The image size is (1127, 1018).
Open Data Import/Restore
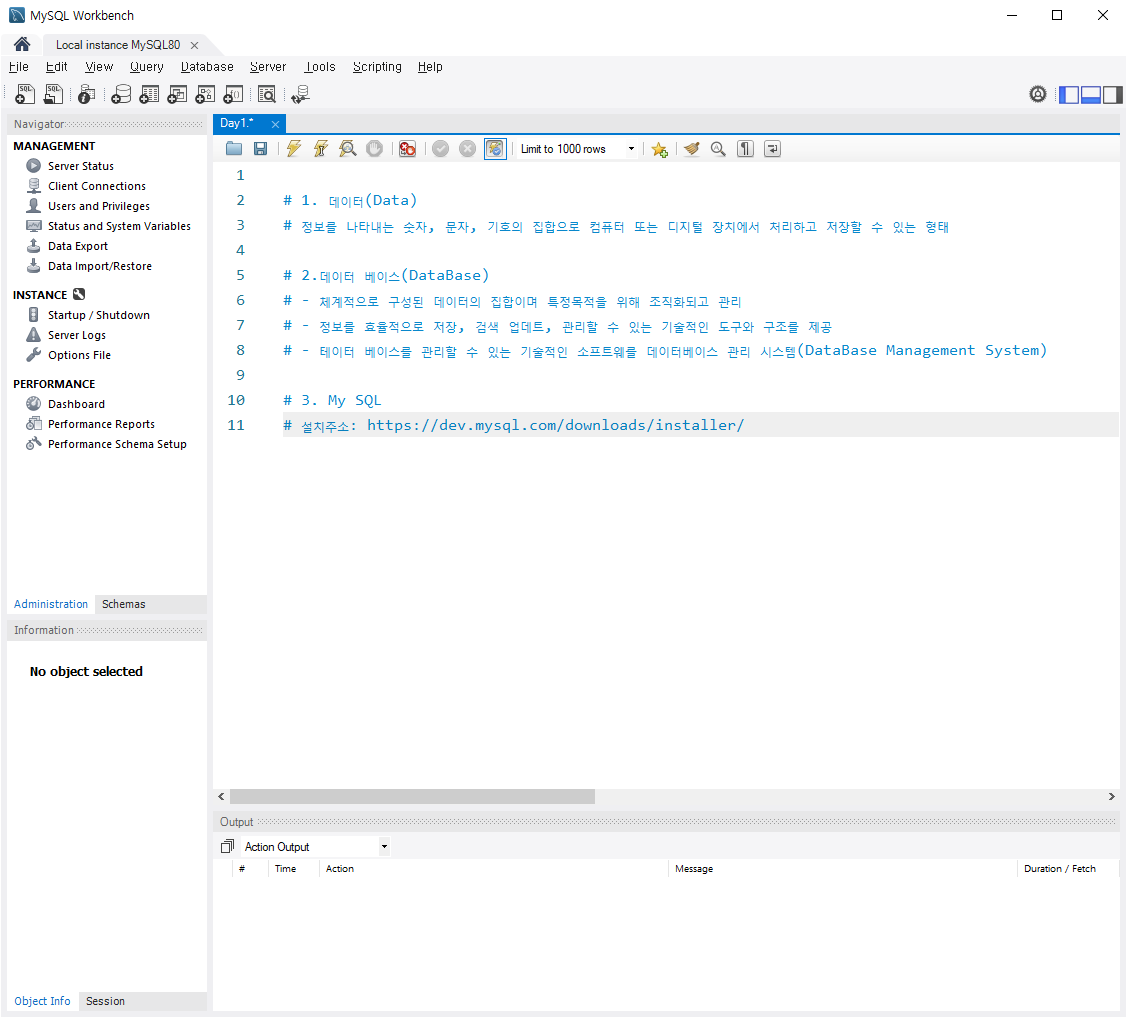coord(100,266)
